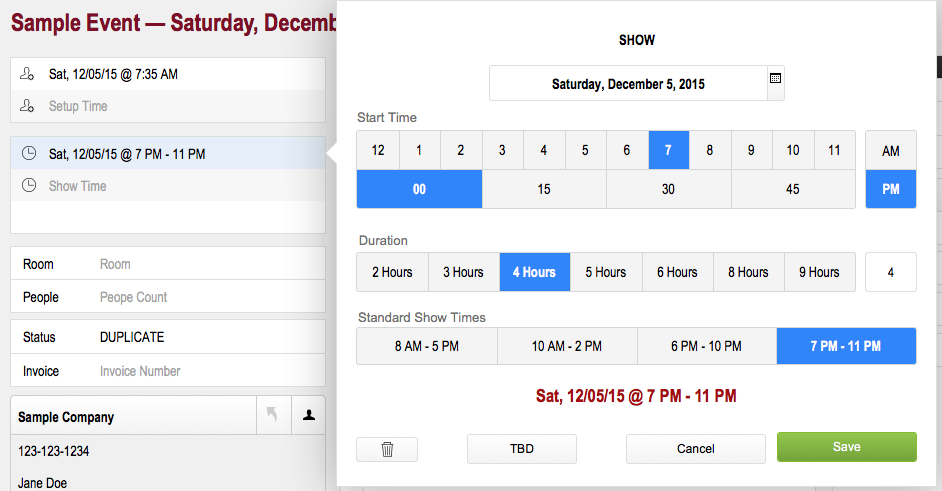Set duration to 6 Hours
This screenshot has height=491, width=942.
tap(677, 272)
